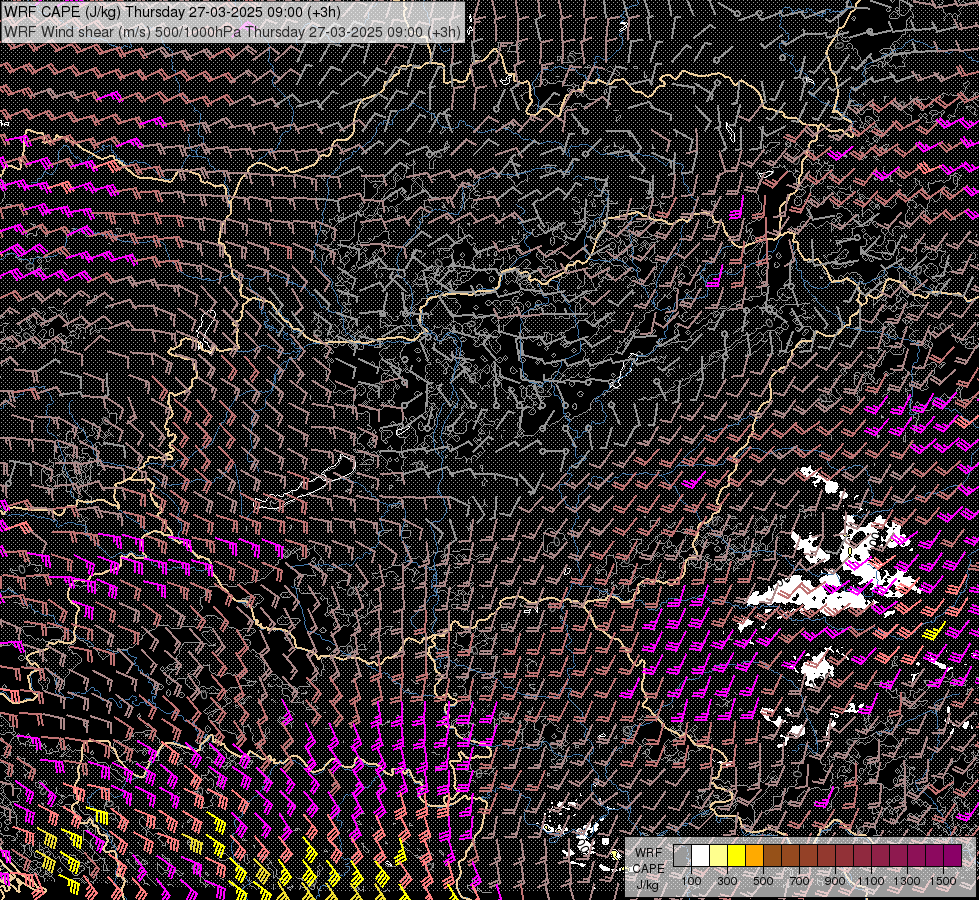Select the orange legend swatch

click(754, 855)
